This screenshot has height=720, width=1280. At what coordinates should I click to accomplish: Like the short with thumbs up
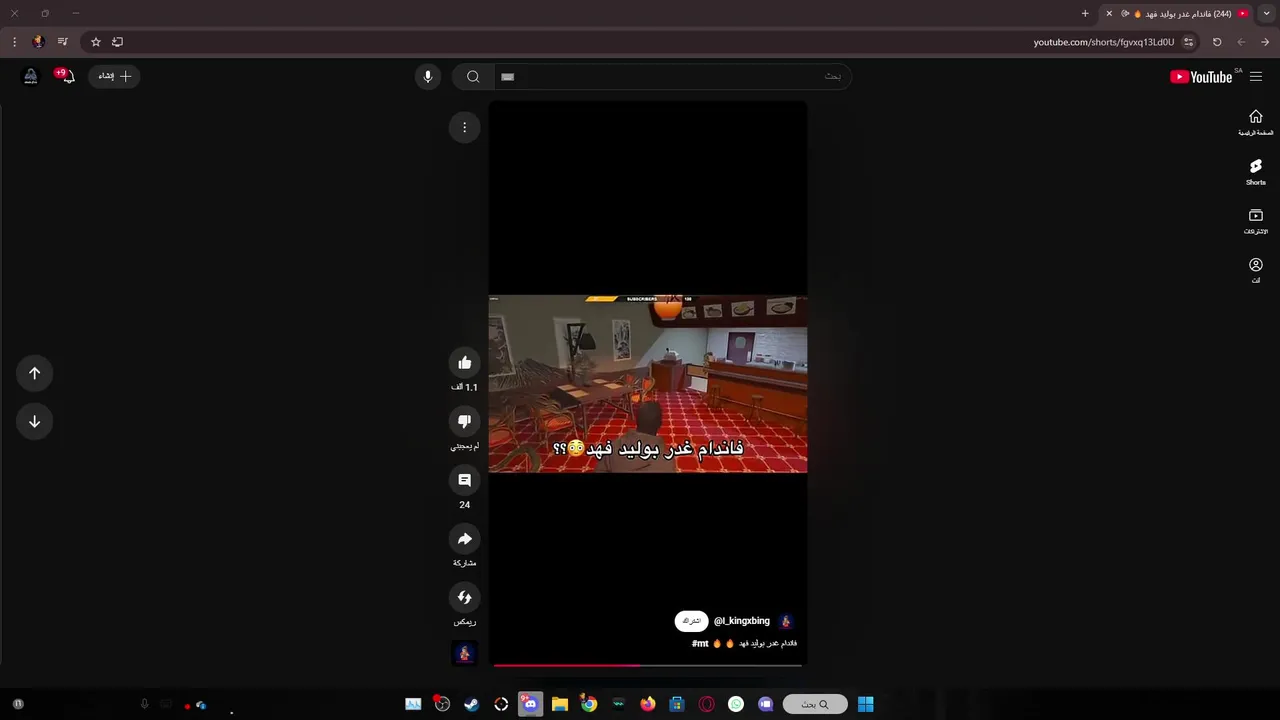point(464,363)
